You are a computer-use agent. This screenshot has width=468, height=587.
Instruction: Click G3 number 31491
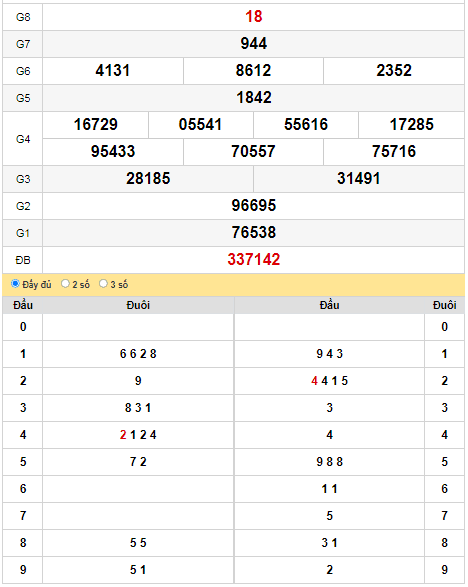tap(359, 179)
